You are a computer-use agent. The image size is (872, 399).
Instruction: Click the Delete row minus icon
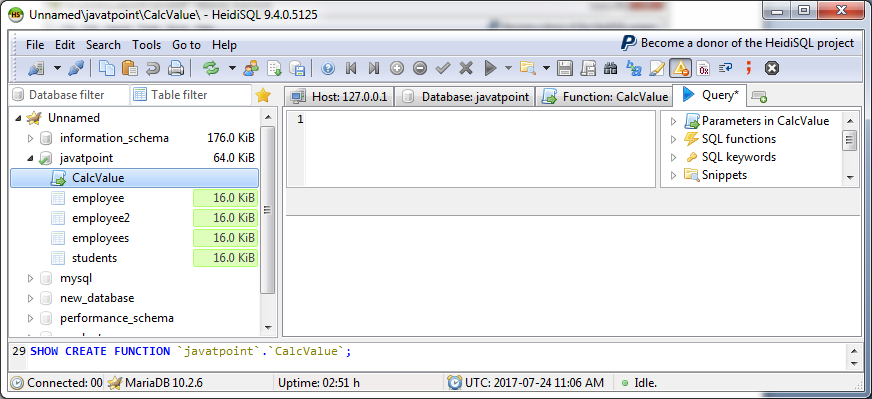coord(420,68)
